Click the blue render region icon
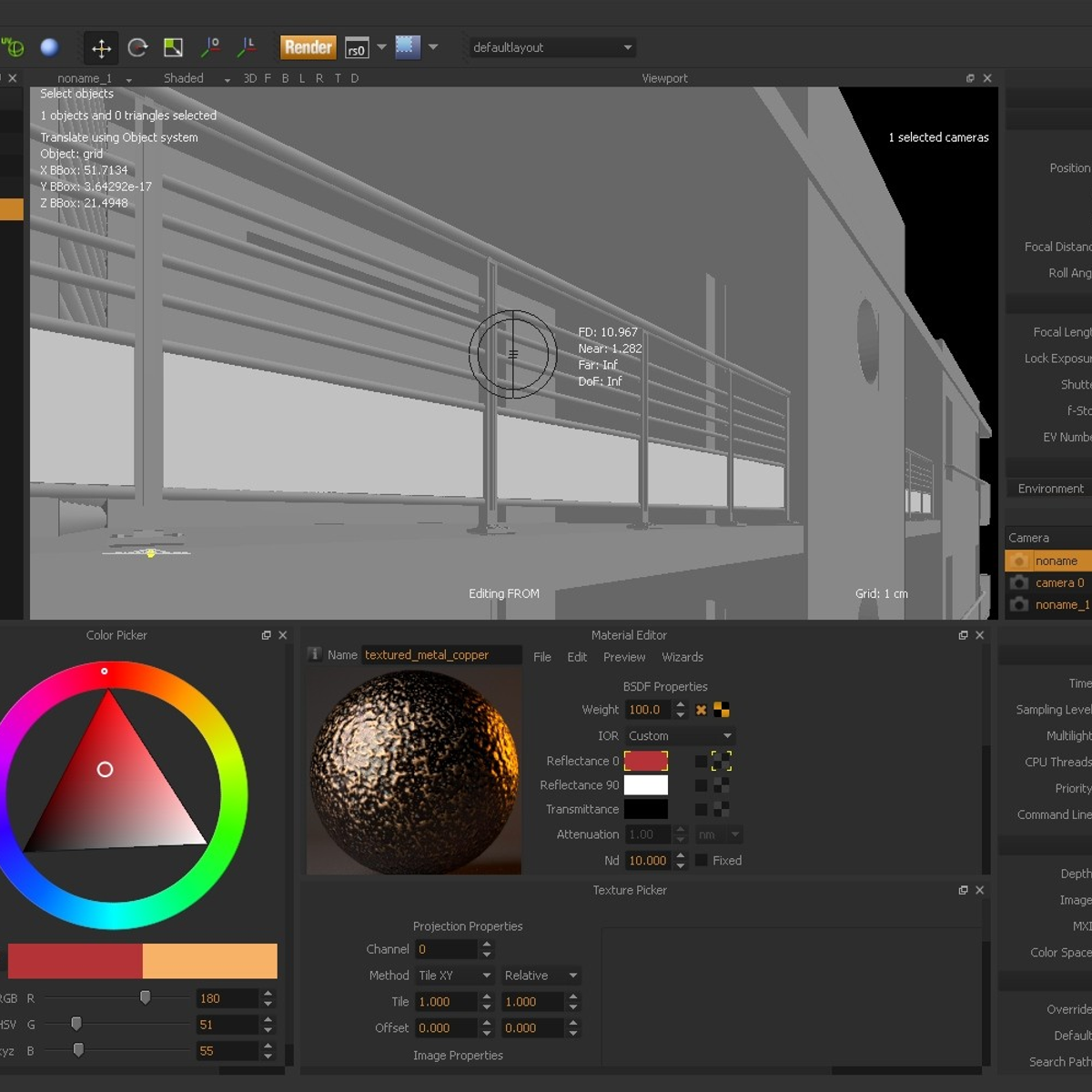The image size is (1092, 1092). [408, 46]
